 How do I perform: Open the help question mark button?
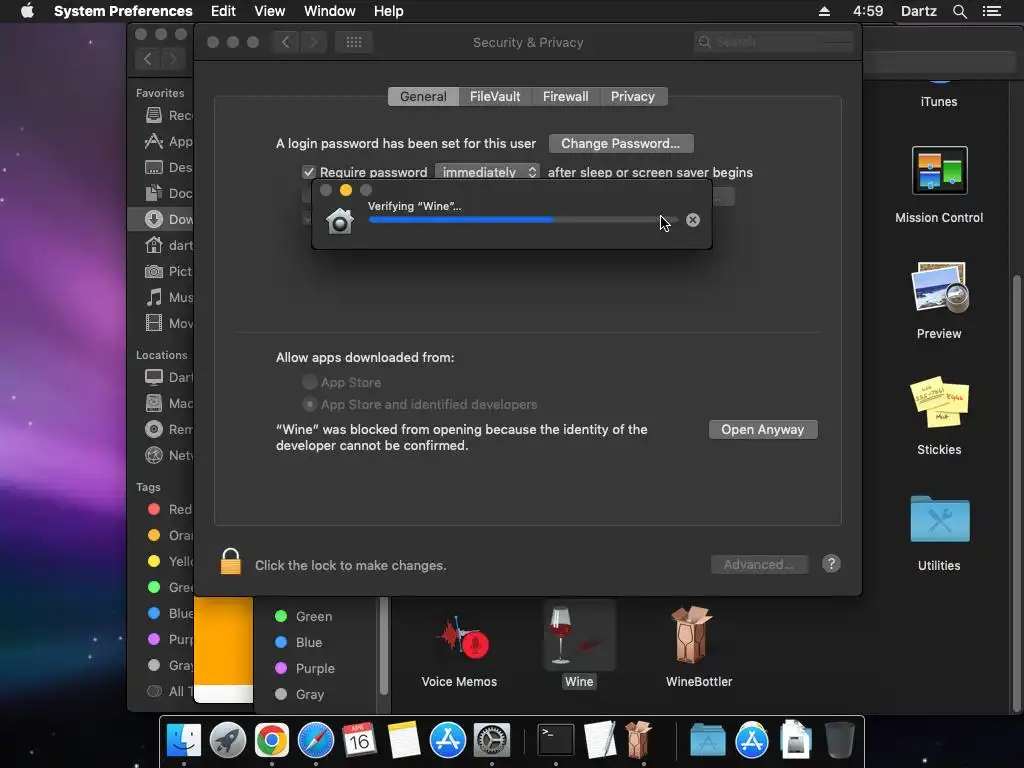pos(831,564)
